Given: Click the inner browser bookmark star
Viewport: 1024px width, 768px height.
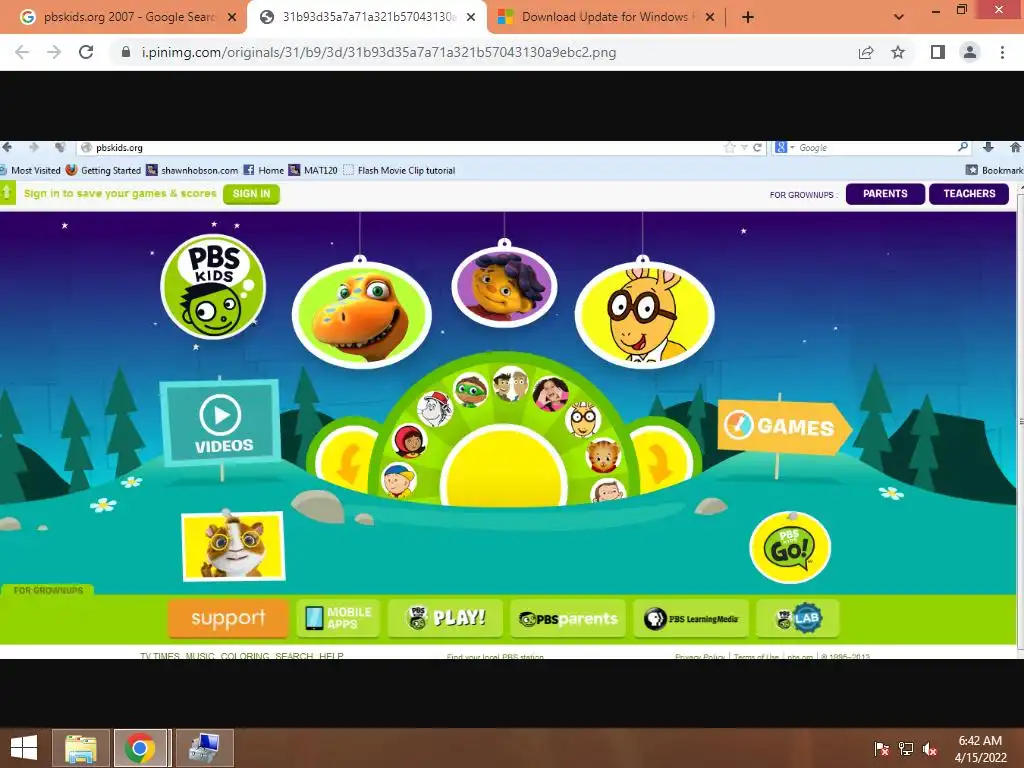Looking at the screenshot, I should point(729,148).
